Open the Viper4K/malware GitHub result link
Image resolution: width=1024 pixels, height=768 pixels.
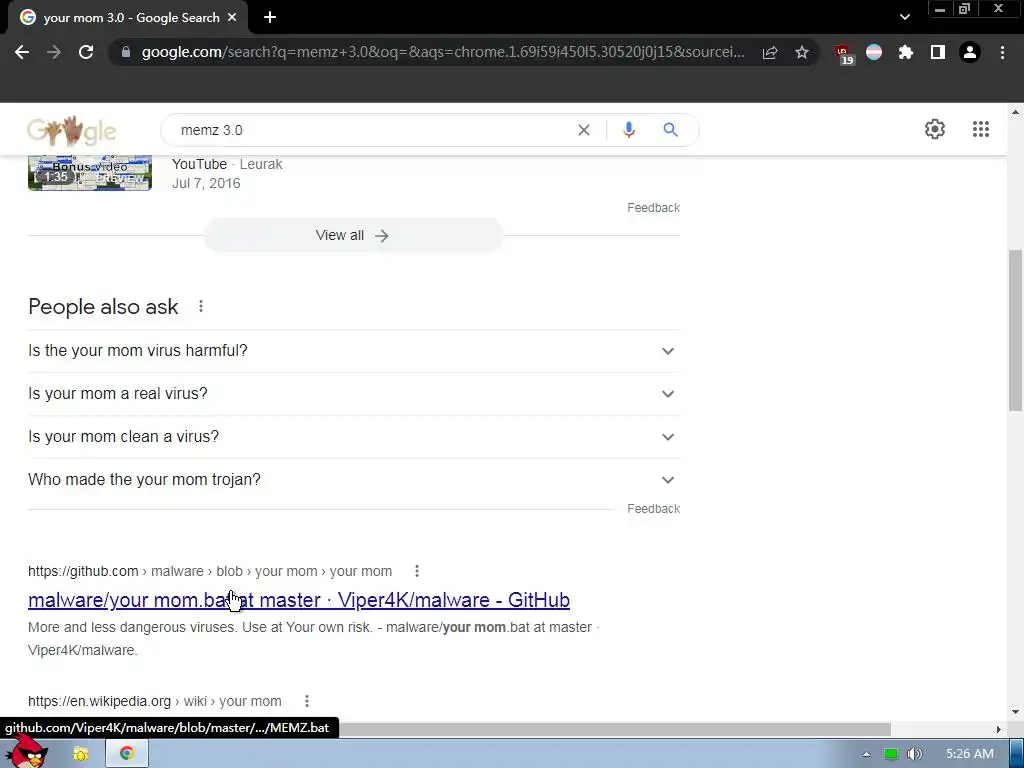[299, 600]
